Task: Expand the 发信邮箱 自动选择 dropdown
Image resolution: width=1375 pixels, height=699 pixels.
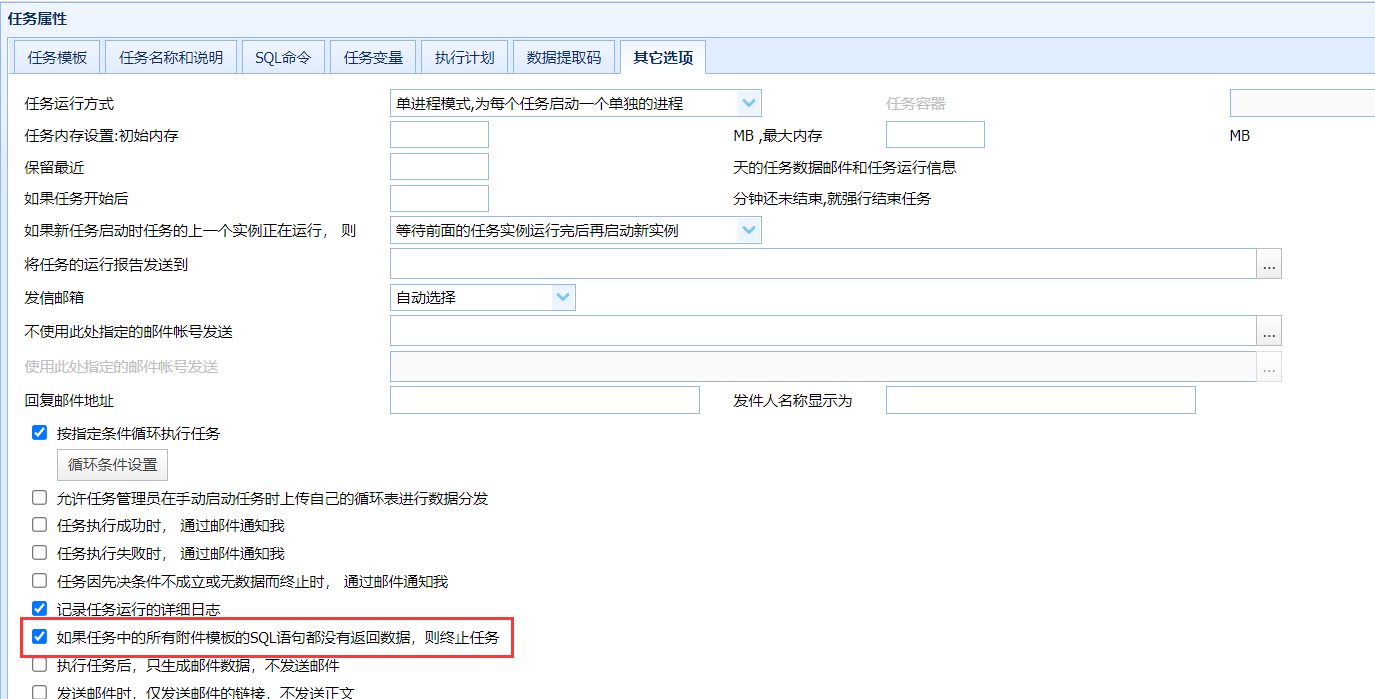Action: (563, 297)
